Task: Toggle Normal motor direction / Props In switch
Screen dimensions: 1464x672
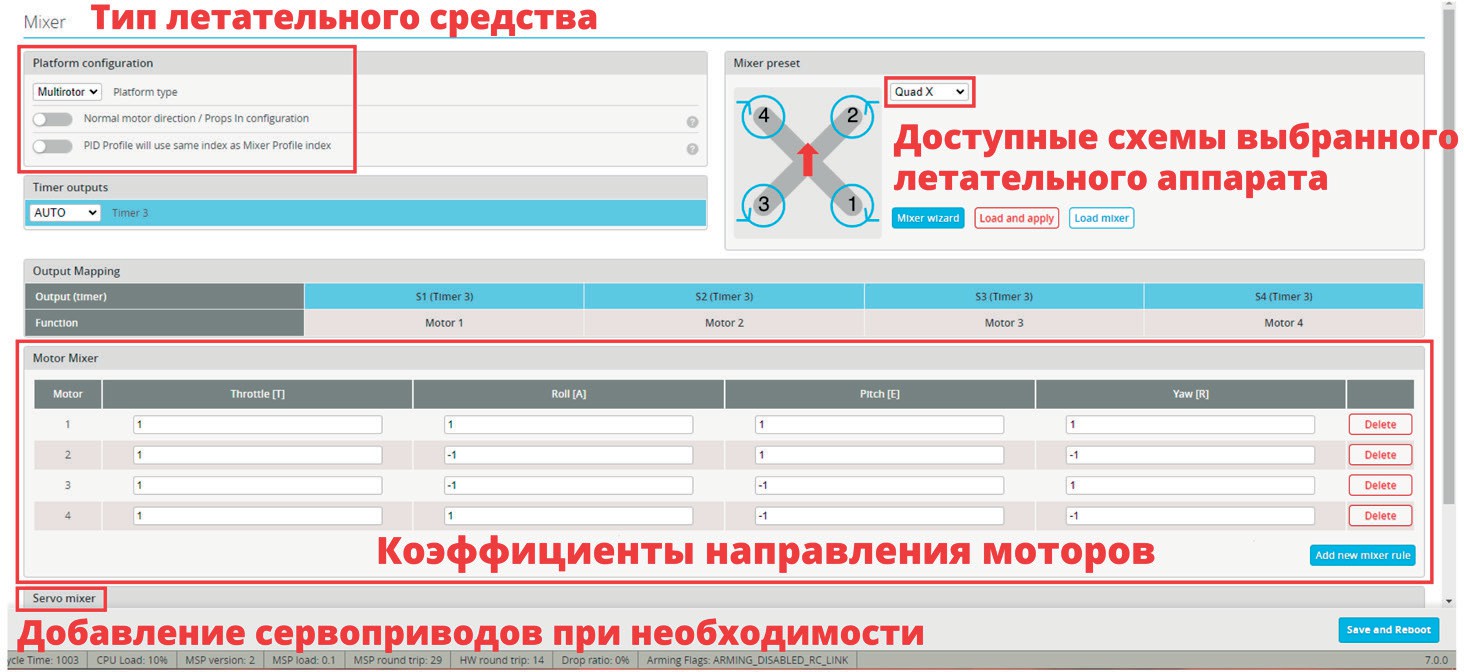Action: tap(53, 119)
